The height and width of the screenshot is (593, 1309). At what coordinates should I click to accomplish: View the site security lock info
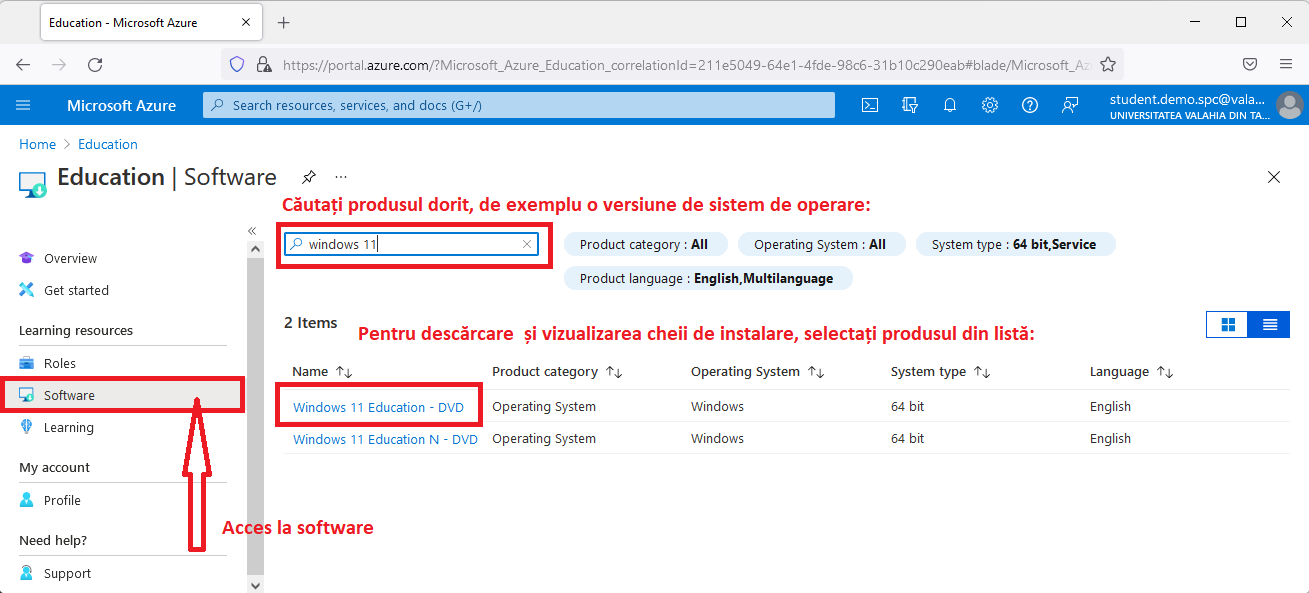tap(264, 64)
